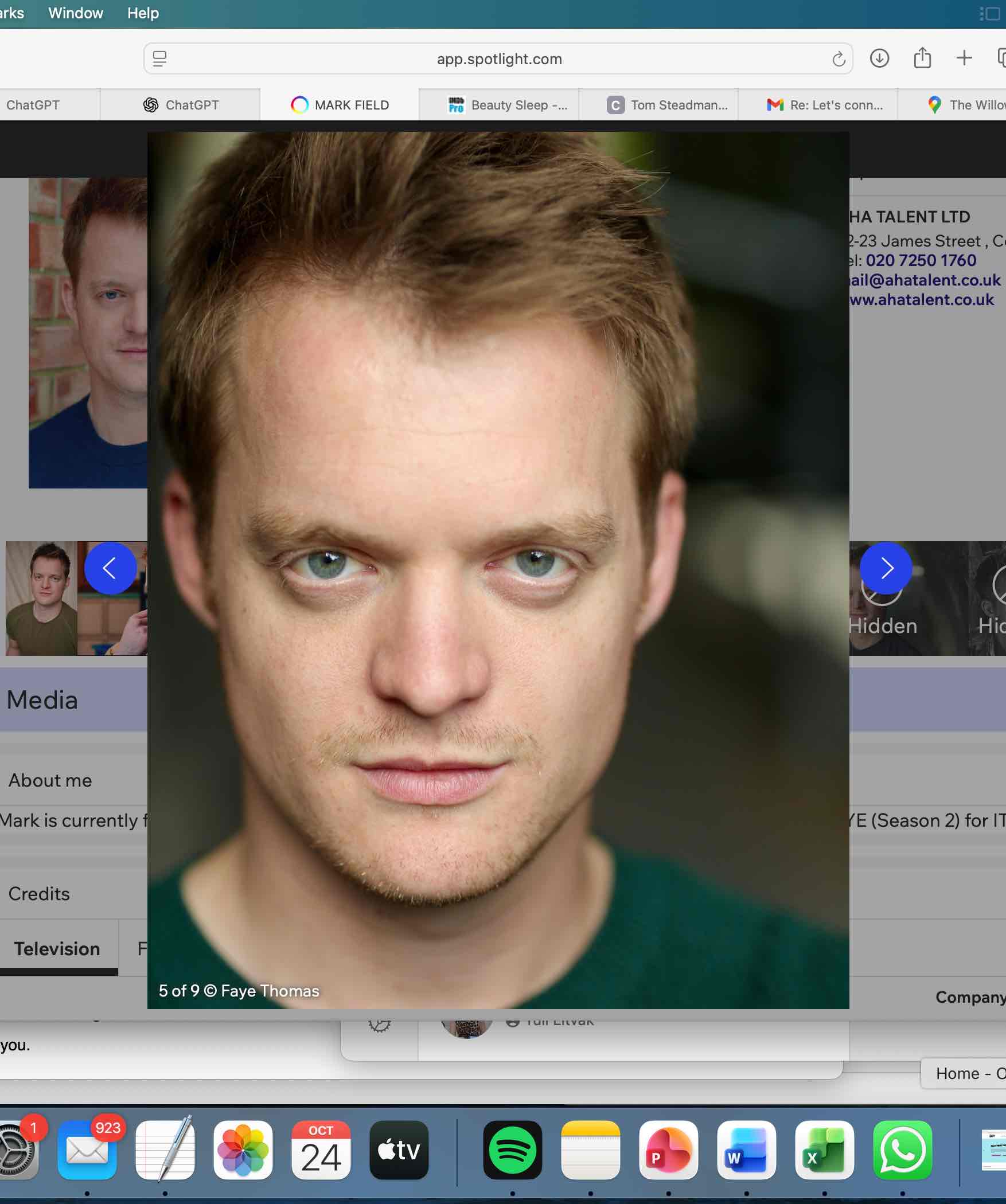Select the Television credits tab
The image size is (1006, 1204).
click(x=57, y=949)
